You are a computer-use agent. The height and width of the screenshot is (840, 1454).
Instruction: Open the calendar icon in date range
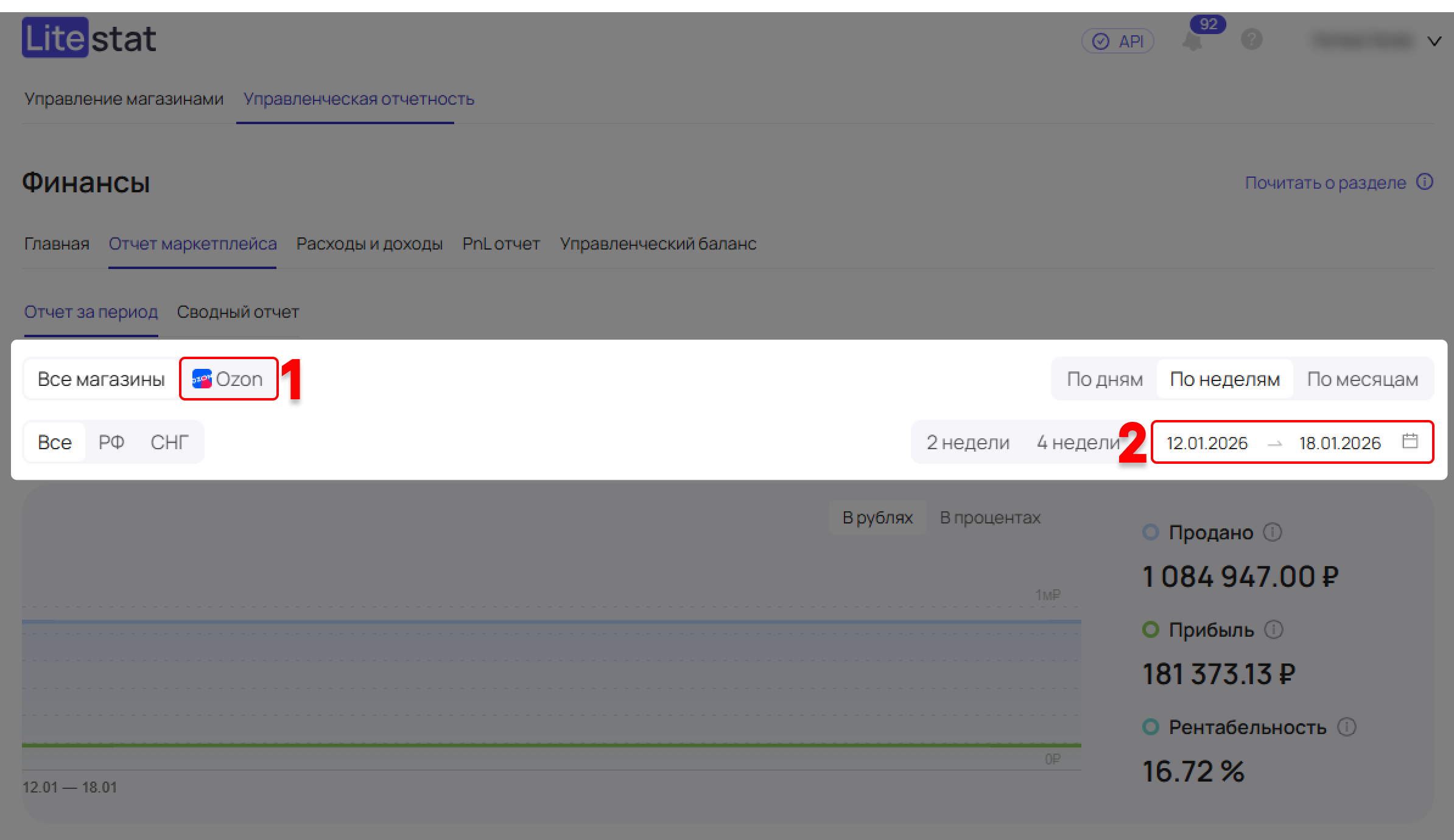click(x=1410, y=441)
